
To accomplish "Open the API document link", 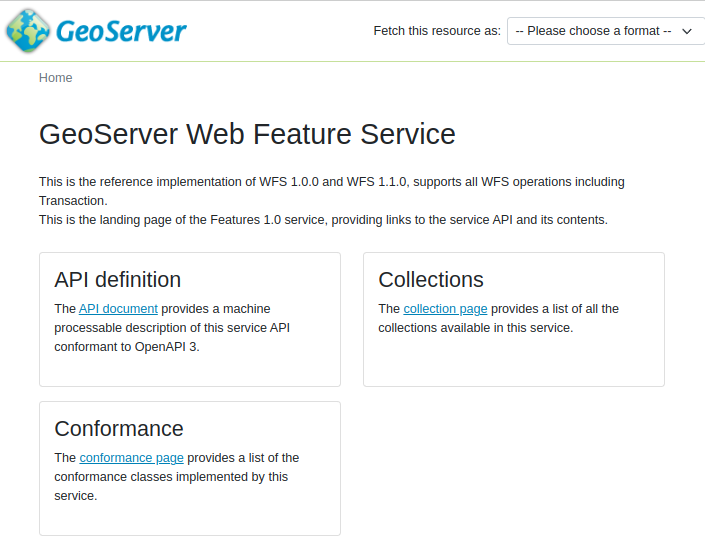I will tap(118, 309).
